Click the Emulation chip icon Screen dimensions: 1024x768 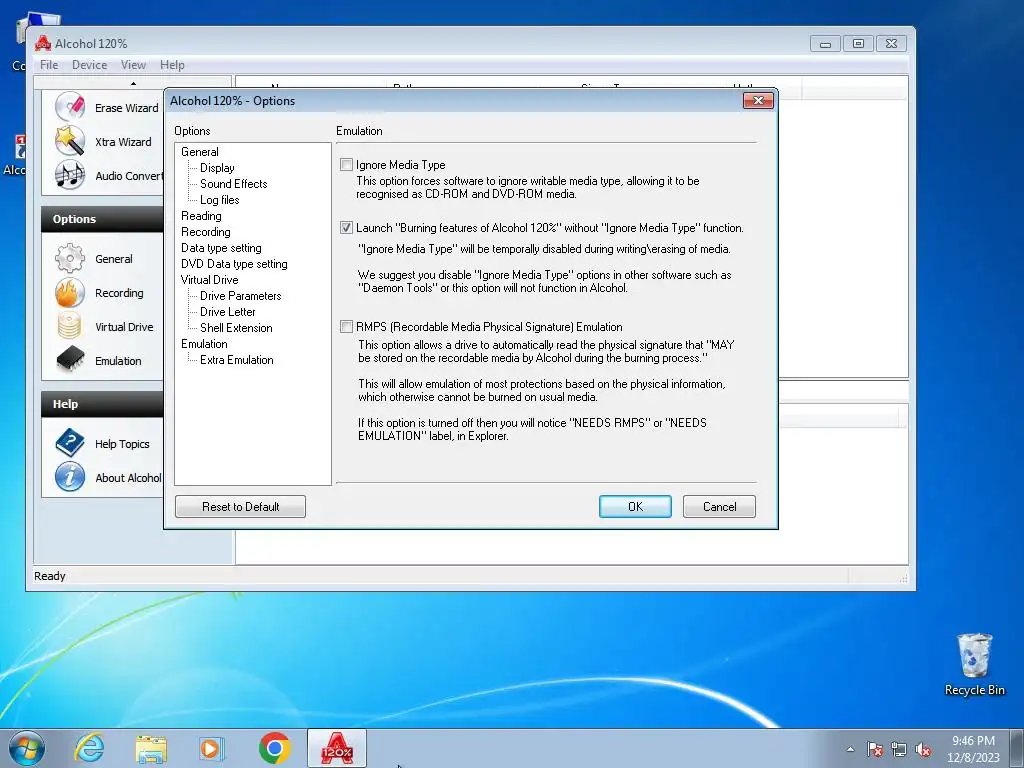70,360
